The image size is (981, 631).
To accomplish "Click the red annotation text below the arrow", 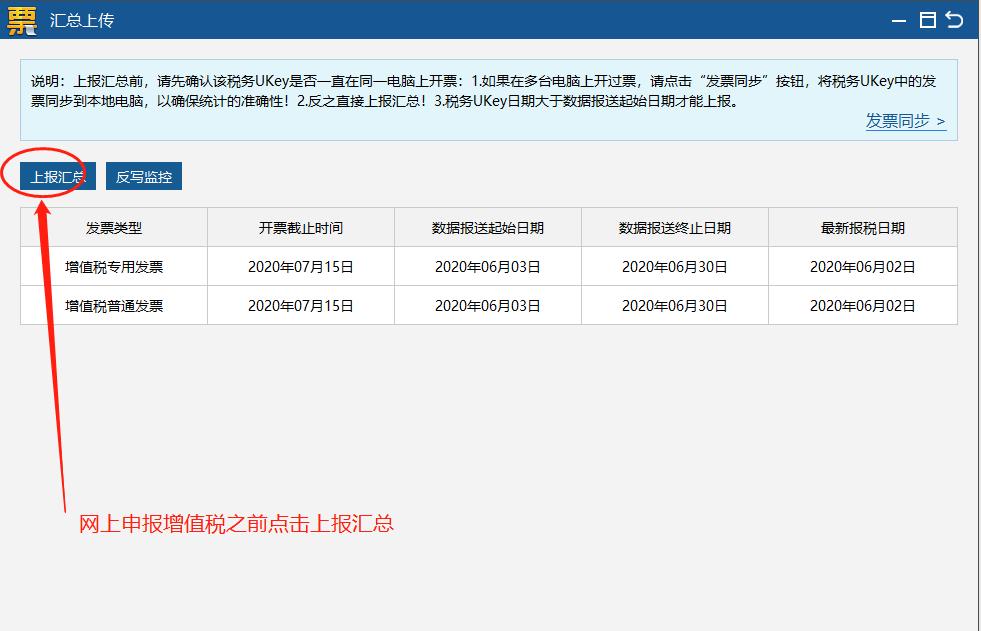I will click(x=238, y=523).
